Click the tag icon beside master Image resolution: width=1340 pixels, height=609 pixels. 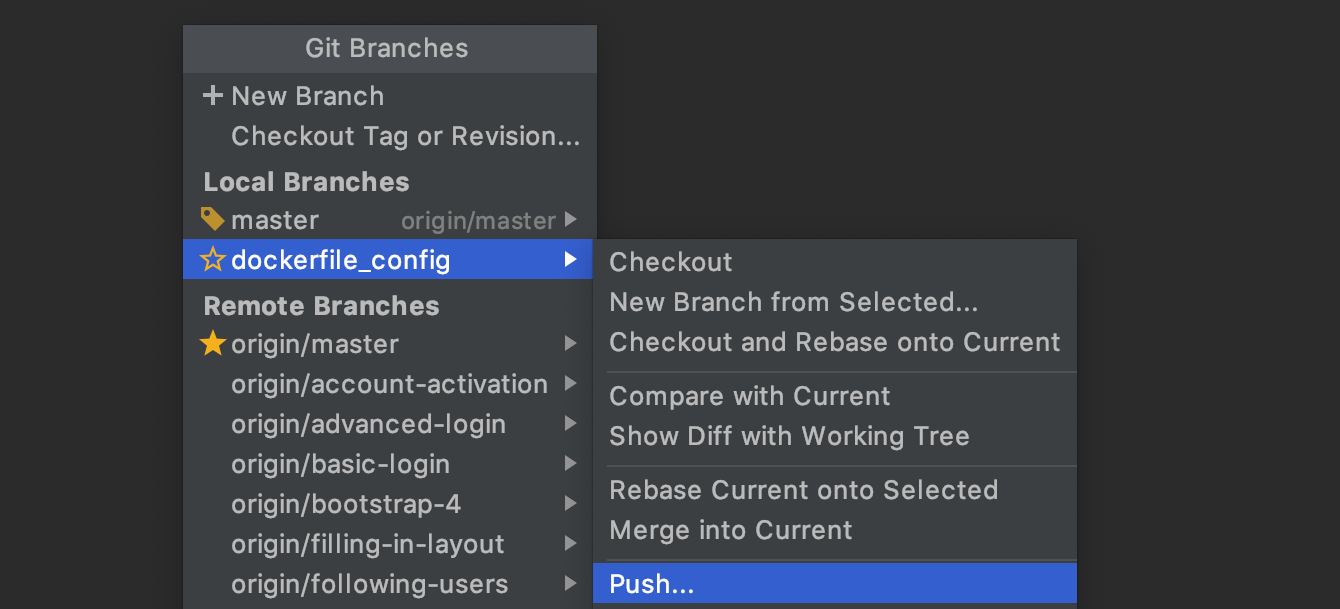pos(212,219)
